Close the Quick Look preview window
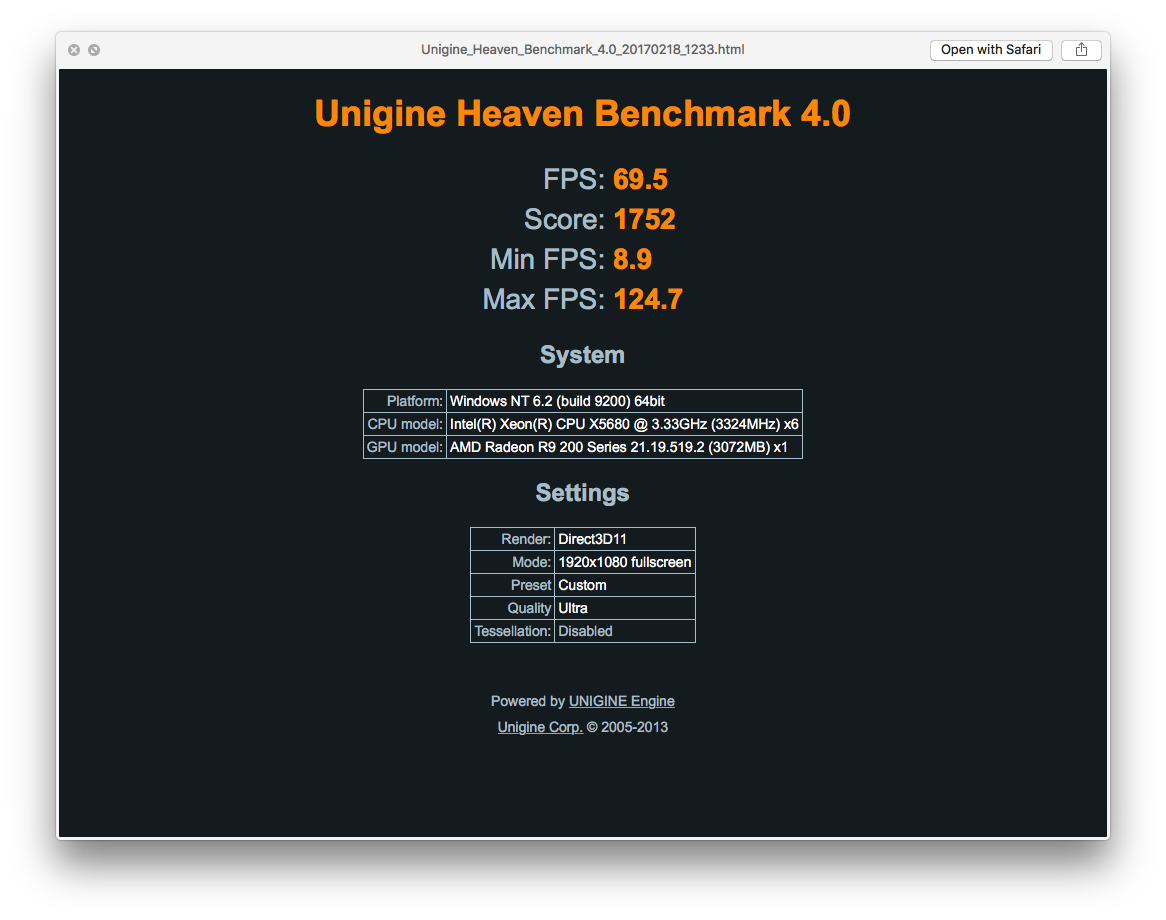This screenshot has height=920, width=1166. pyautogui.click(x=74, y=50)
